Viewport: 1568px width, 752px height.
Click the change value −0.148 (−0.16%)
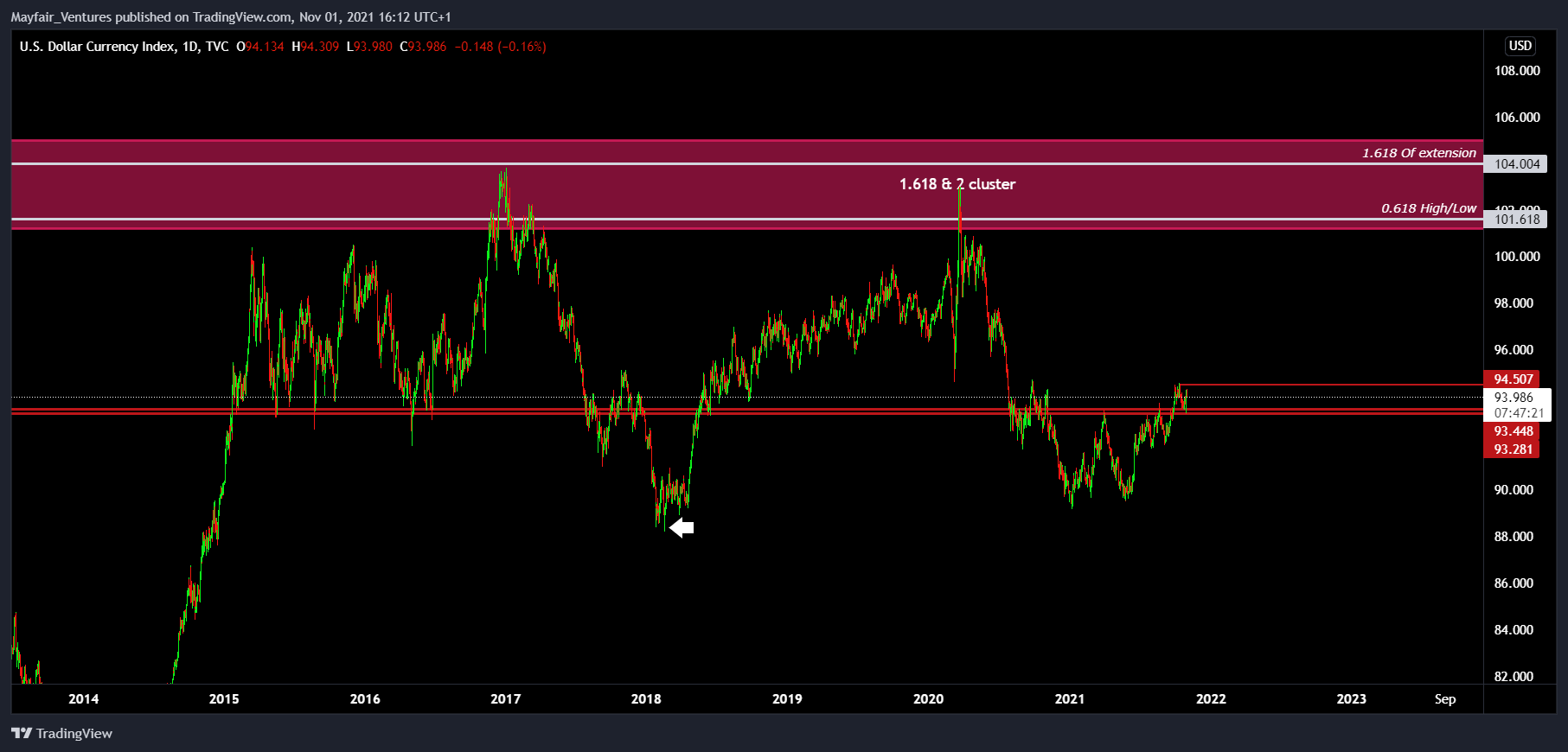click(501, 47)
